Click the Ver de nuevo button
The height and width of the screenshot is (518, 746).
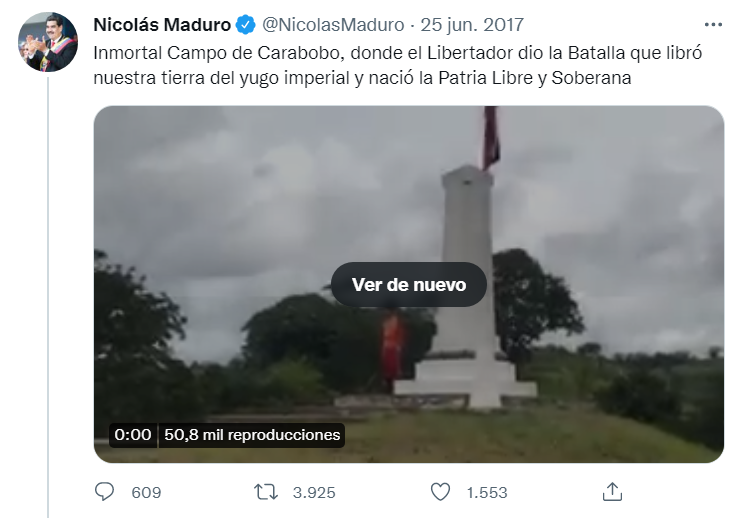[409, 284]
